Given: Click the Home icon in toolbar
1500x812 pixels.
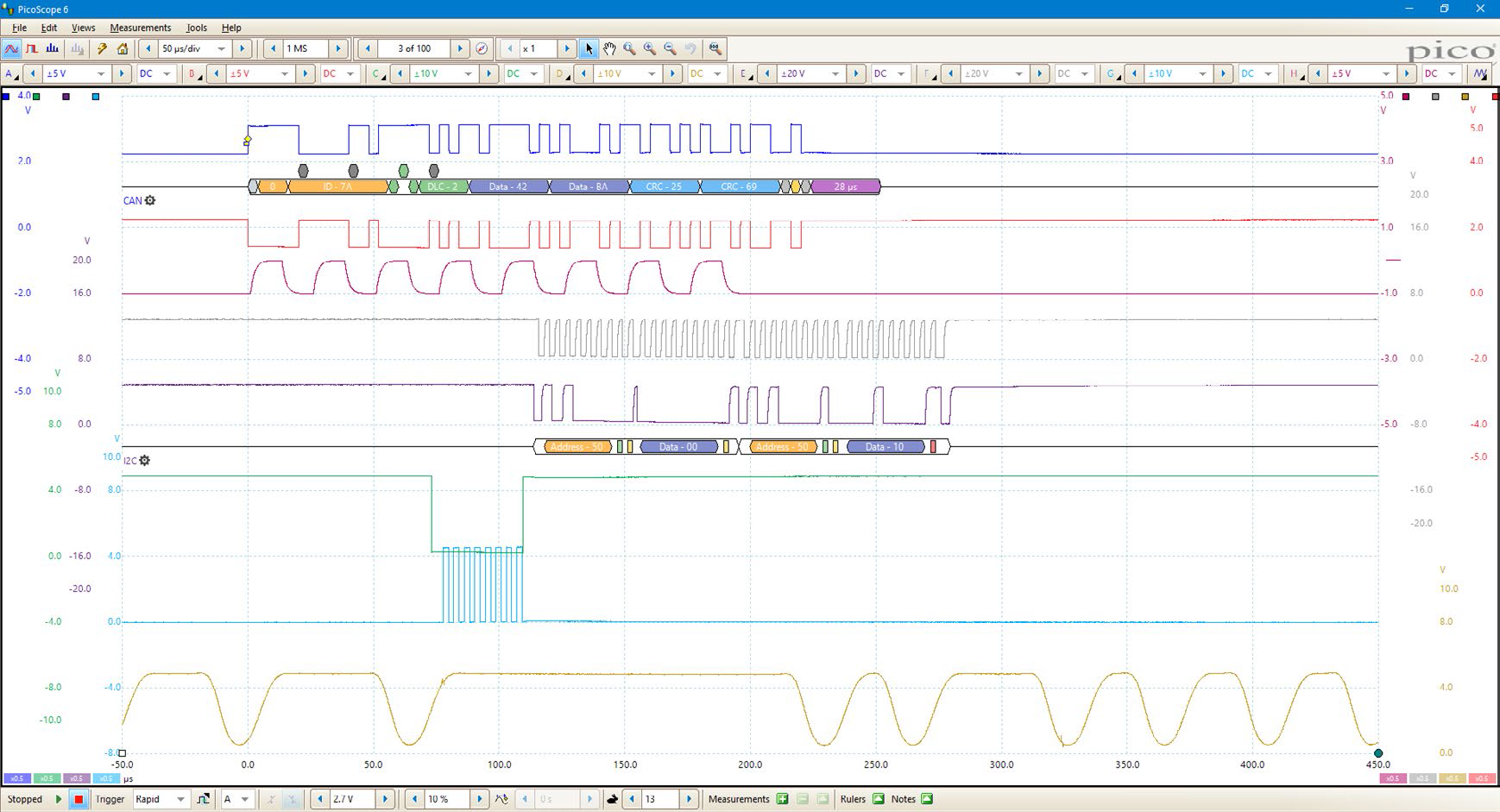Looking at the screenshot, I should tap(123, 49).
